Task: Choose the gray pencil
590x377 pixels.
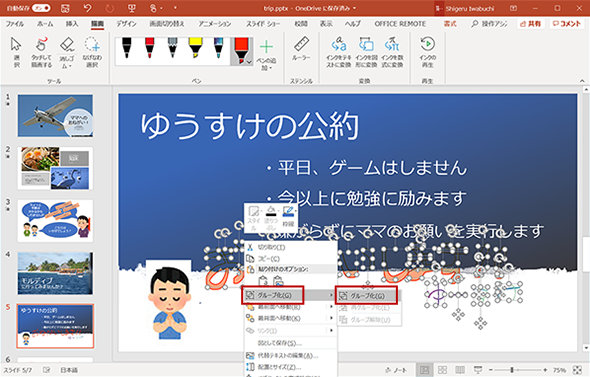Action: click(172, 48)
